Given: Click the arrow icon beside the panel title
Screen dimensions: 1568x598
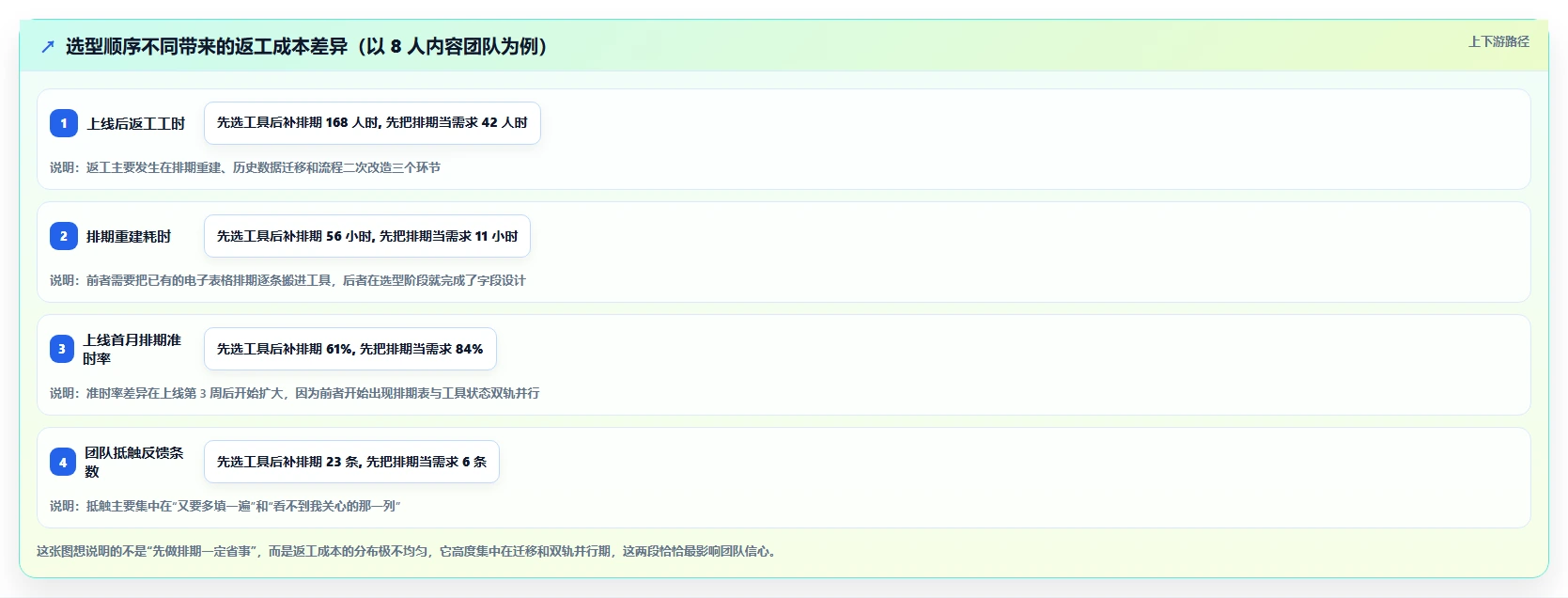Looking at the screenshot, I should pyautogui.click(x=48, y=46).
